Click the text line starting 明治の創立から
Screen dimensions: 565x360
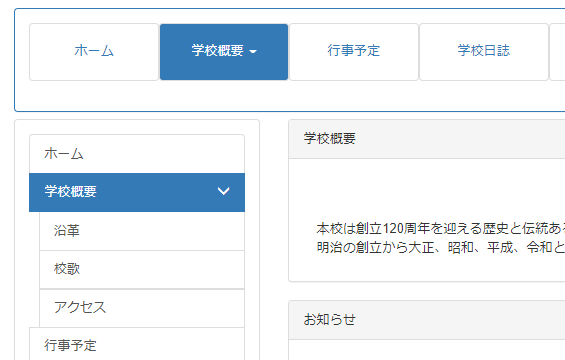click(x=441, y=248)
